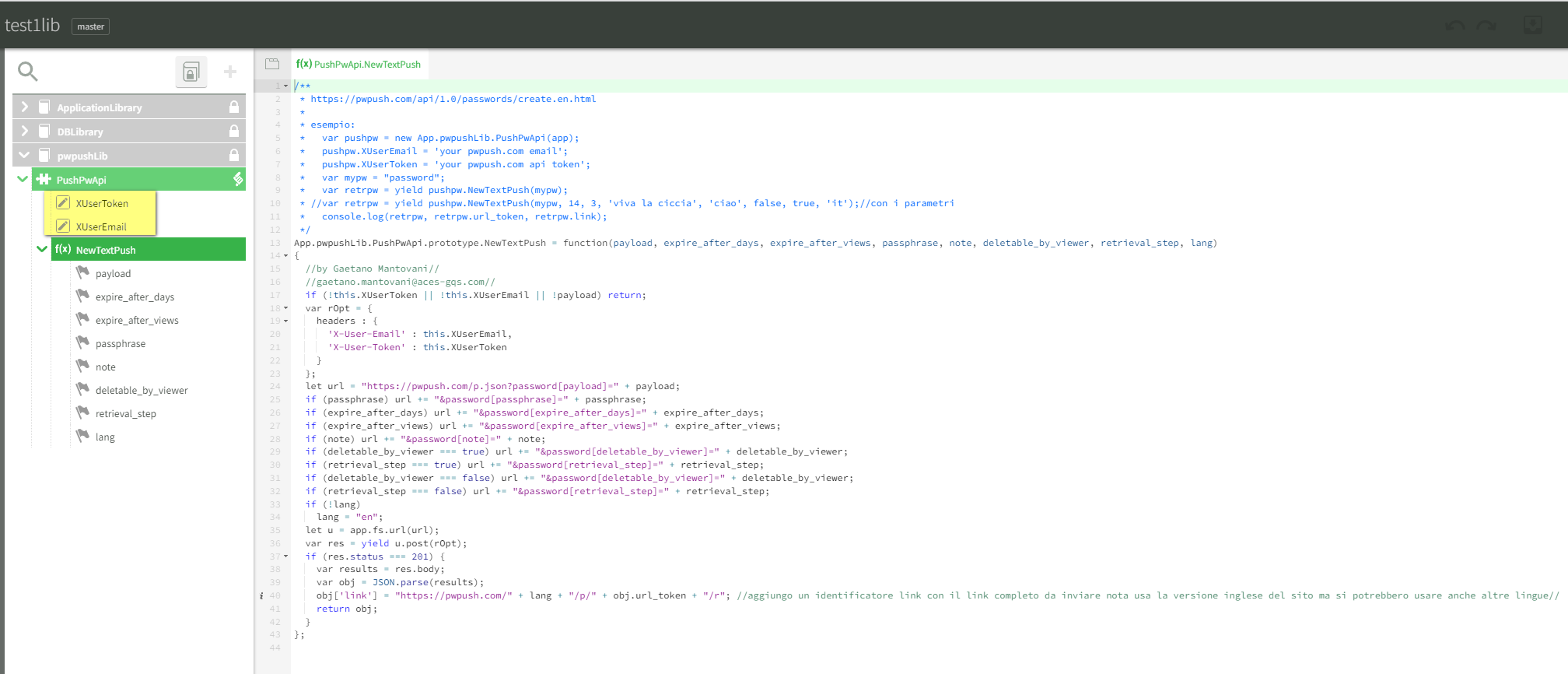Viewport: 1568px width, 674px height.
Task: Click the tab list icon beside editor tab
Action: click(272, 64)
